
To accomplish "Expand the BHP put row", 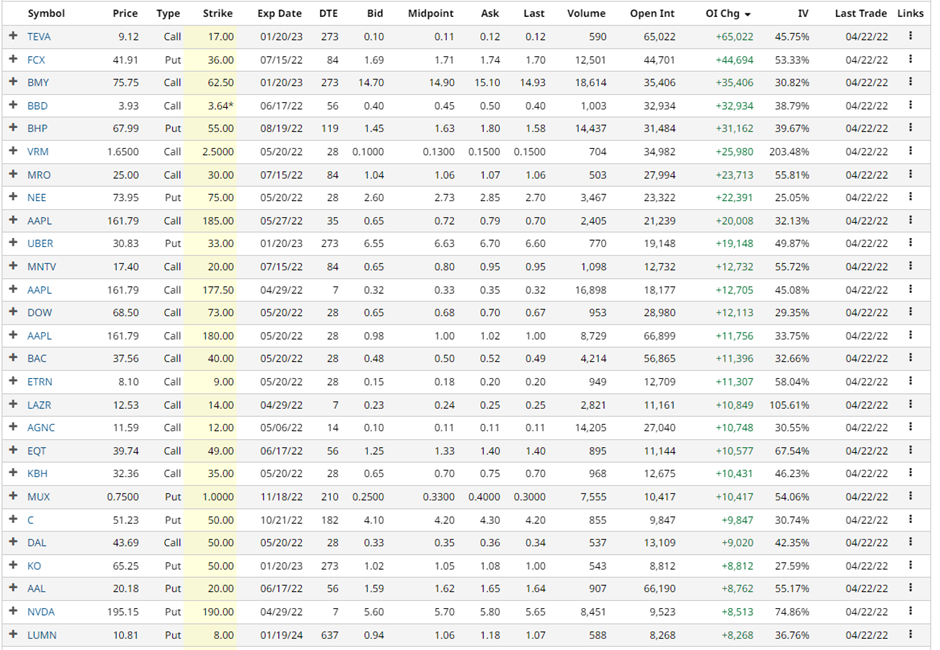I will tap(13, 128).
